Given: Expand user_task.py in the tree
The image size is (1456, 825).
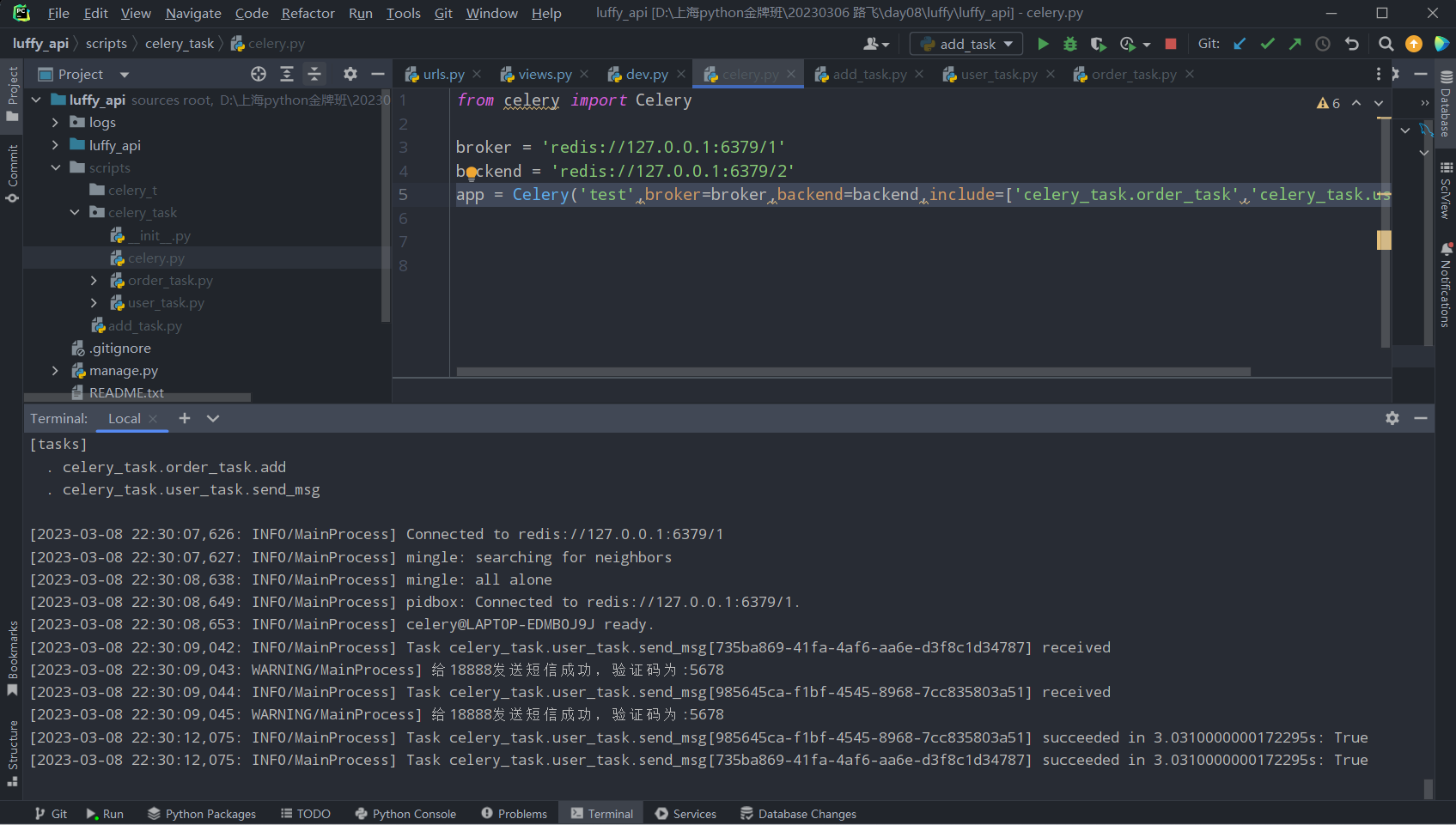Looking at the screenshot, I should coord(94,303).
